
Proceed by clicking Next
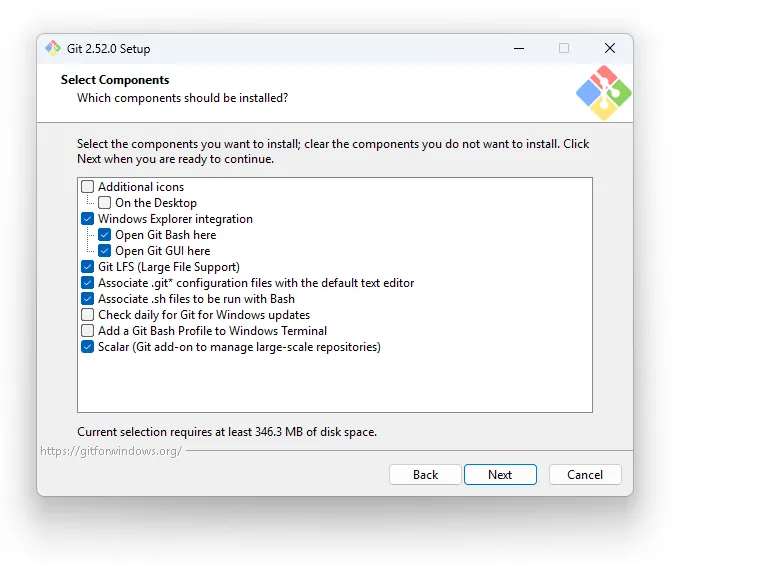500,475
